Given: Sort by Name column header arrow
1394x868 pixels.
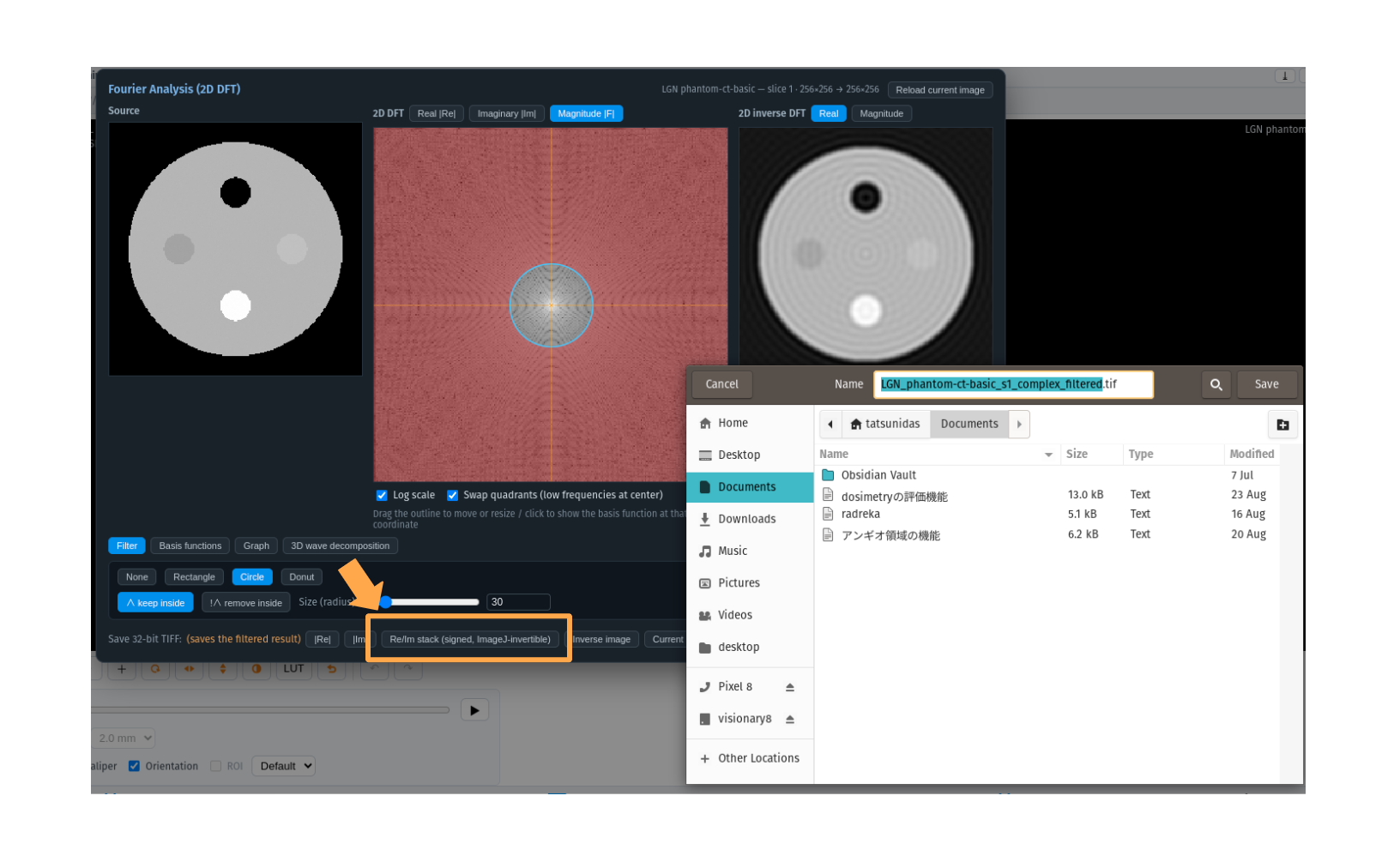Looking at the screenshot, I should click(1048, 455).
